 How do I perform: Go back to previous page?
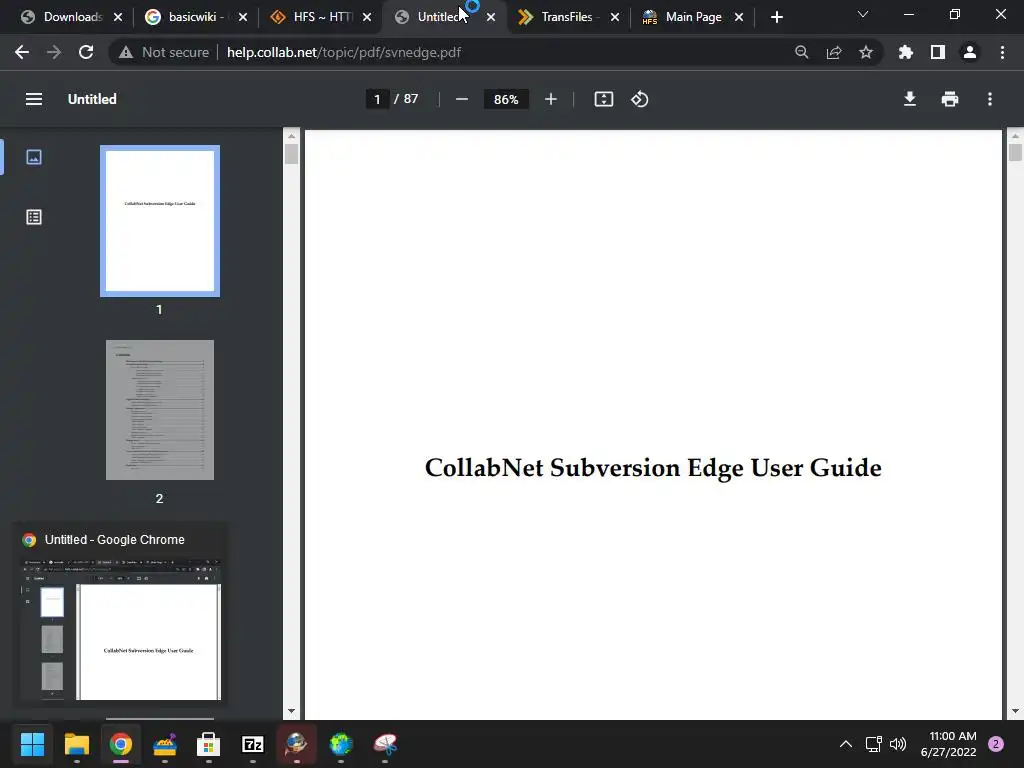[22, 52]
